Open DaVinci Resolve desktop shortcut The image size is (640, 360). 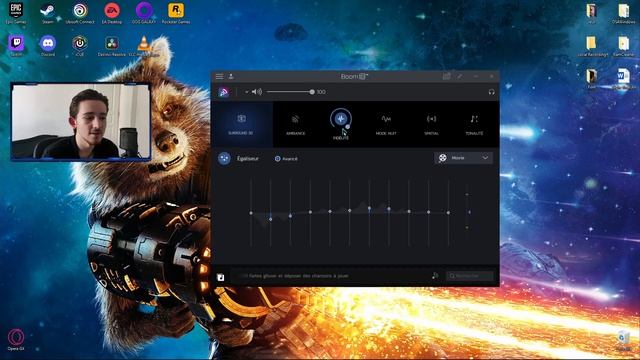tap(112, 45)
